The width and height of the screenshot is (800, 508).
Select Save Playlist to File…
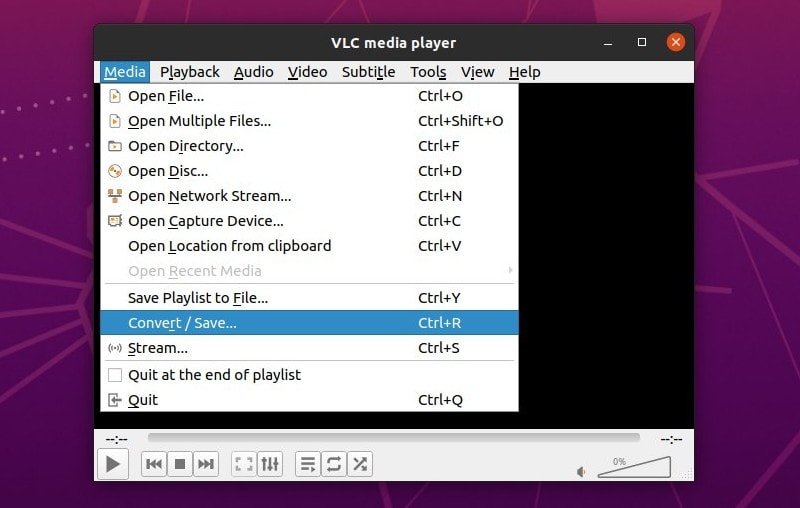309,298
